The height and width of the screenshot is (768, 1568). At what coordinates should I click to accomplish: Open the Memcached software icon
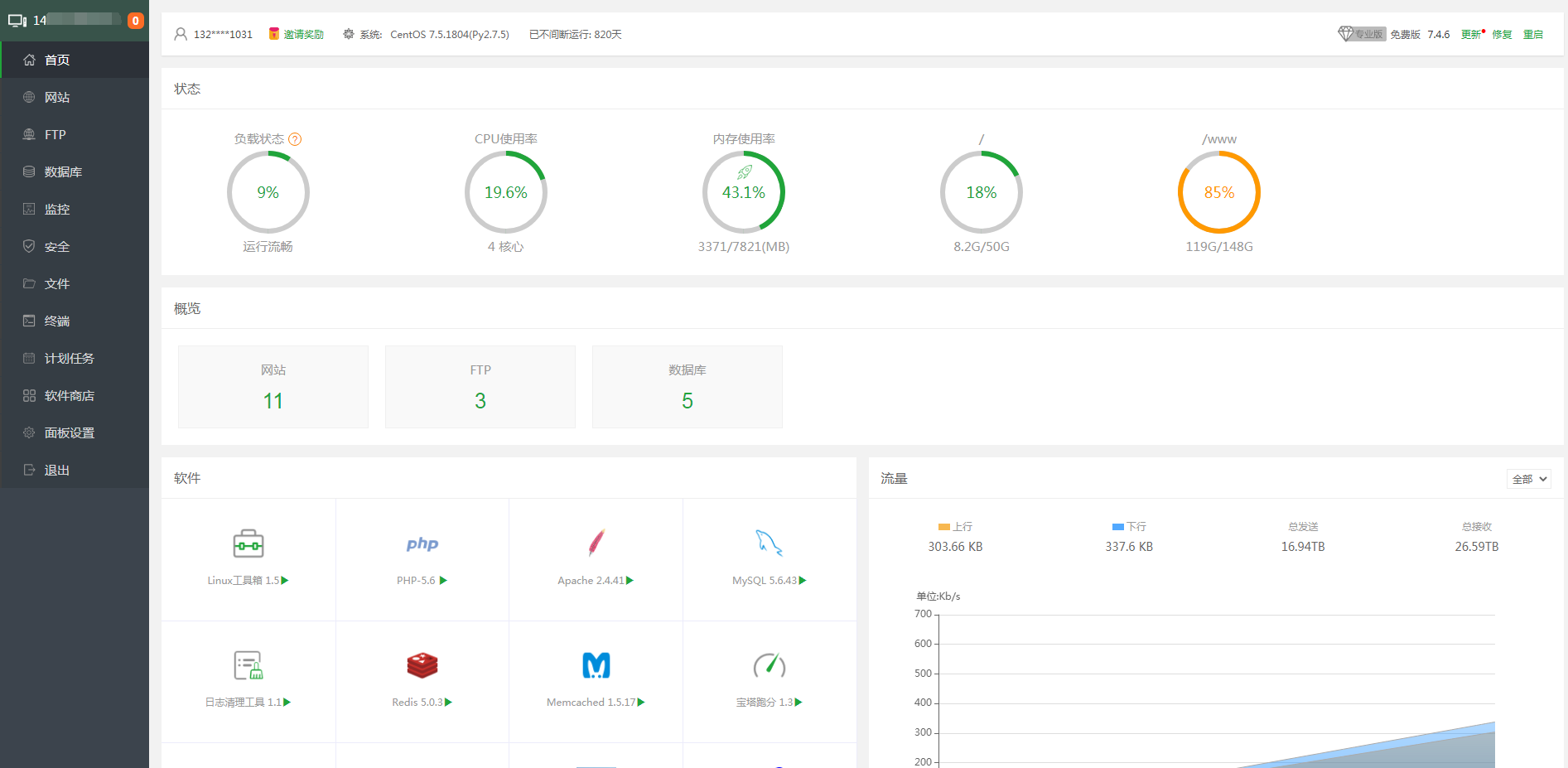[x=596, y=665]
